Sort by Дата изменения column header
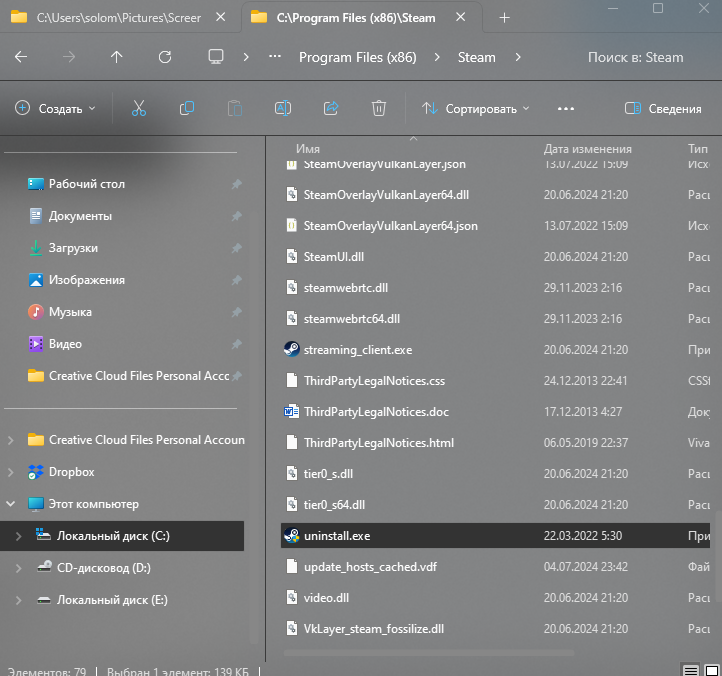The height and width of the screenshot is (676, 722). coord(588,149)
